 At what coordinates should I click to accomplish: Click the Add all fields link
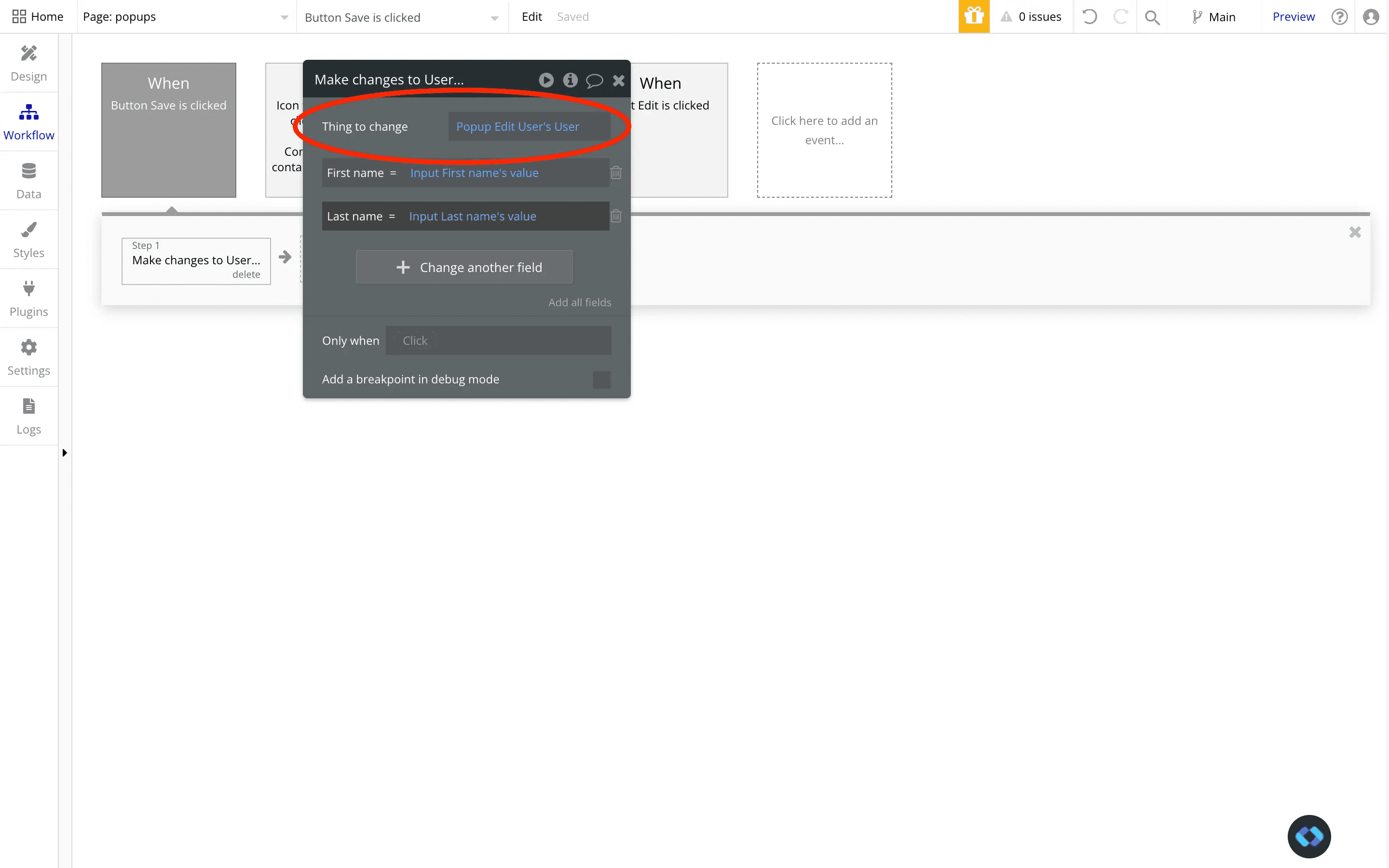579,302
